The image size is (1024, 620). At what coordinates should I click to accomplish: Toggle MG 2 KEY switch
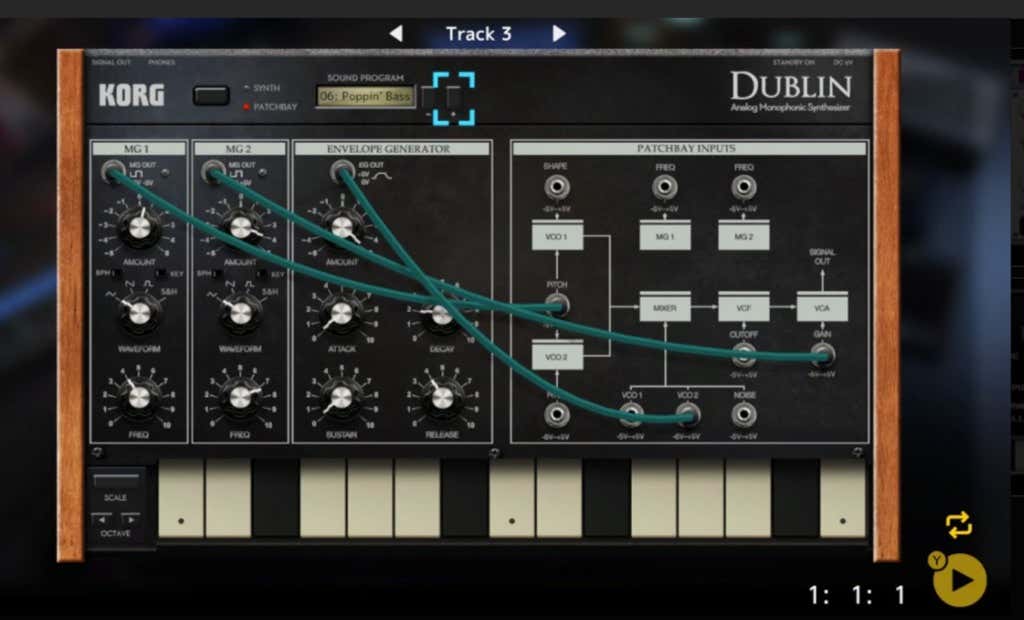tap(262, 273)
